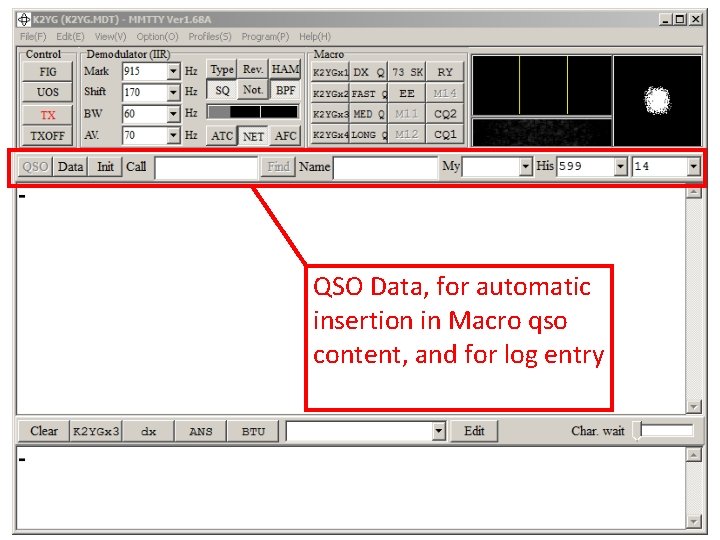Click the TXOFF button
720x540 pixels.
coord(48,136)
